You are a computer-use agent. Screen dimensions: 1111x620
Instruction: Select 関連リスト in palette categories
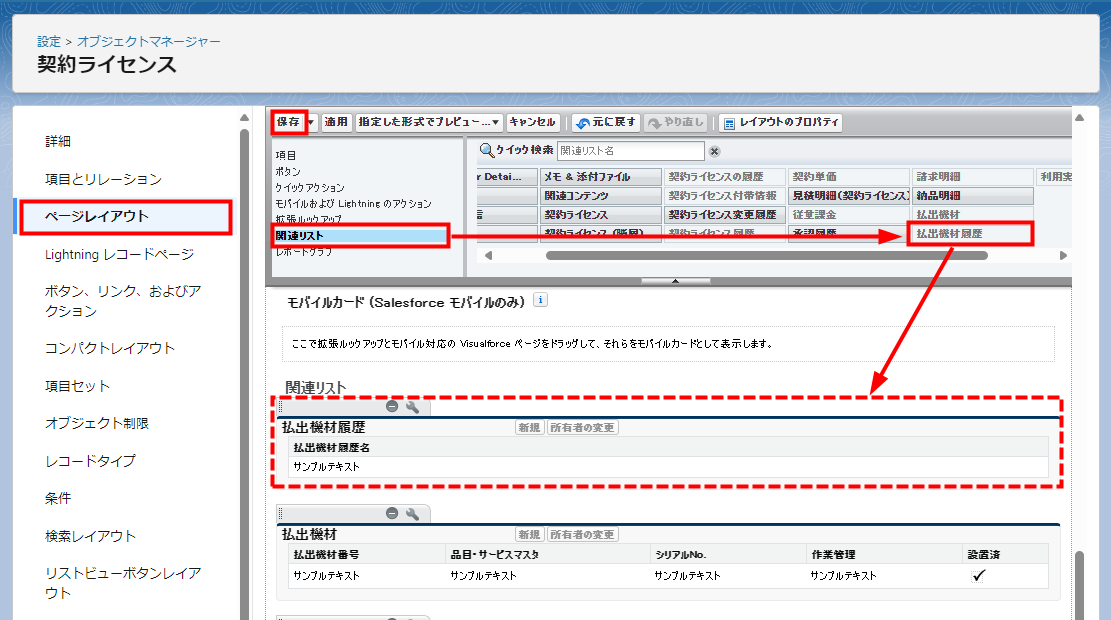[x=359, y=236]
